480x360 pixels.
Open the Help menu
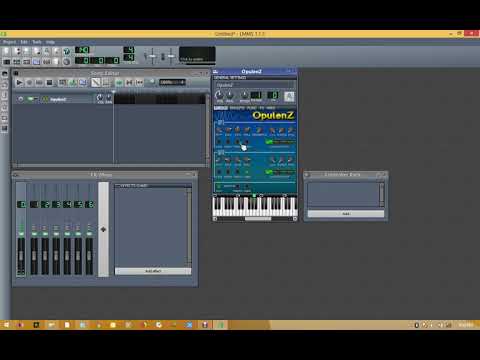(x=50, y=42)
